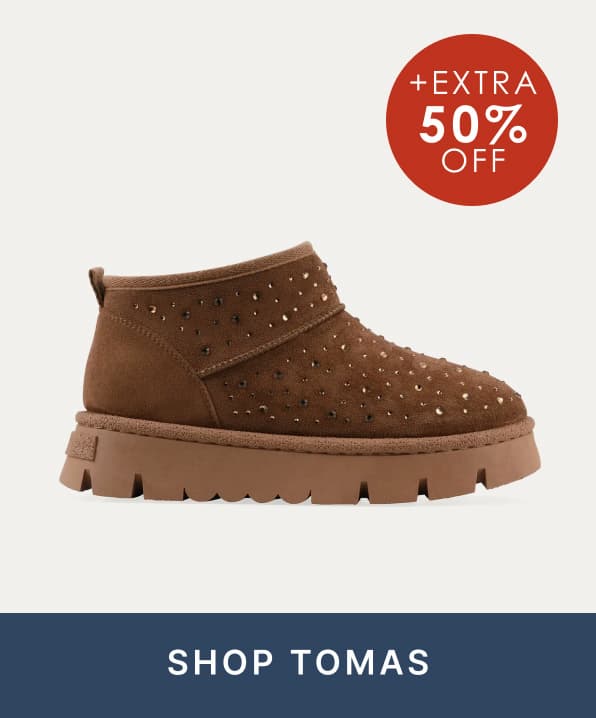Click the OFF word in the red circle
The image size is (596, 718).
point(474,160)
